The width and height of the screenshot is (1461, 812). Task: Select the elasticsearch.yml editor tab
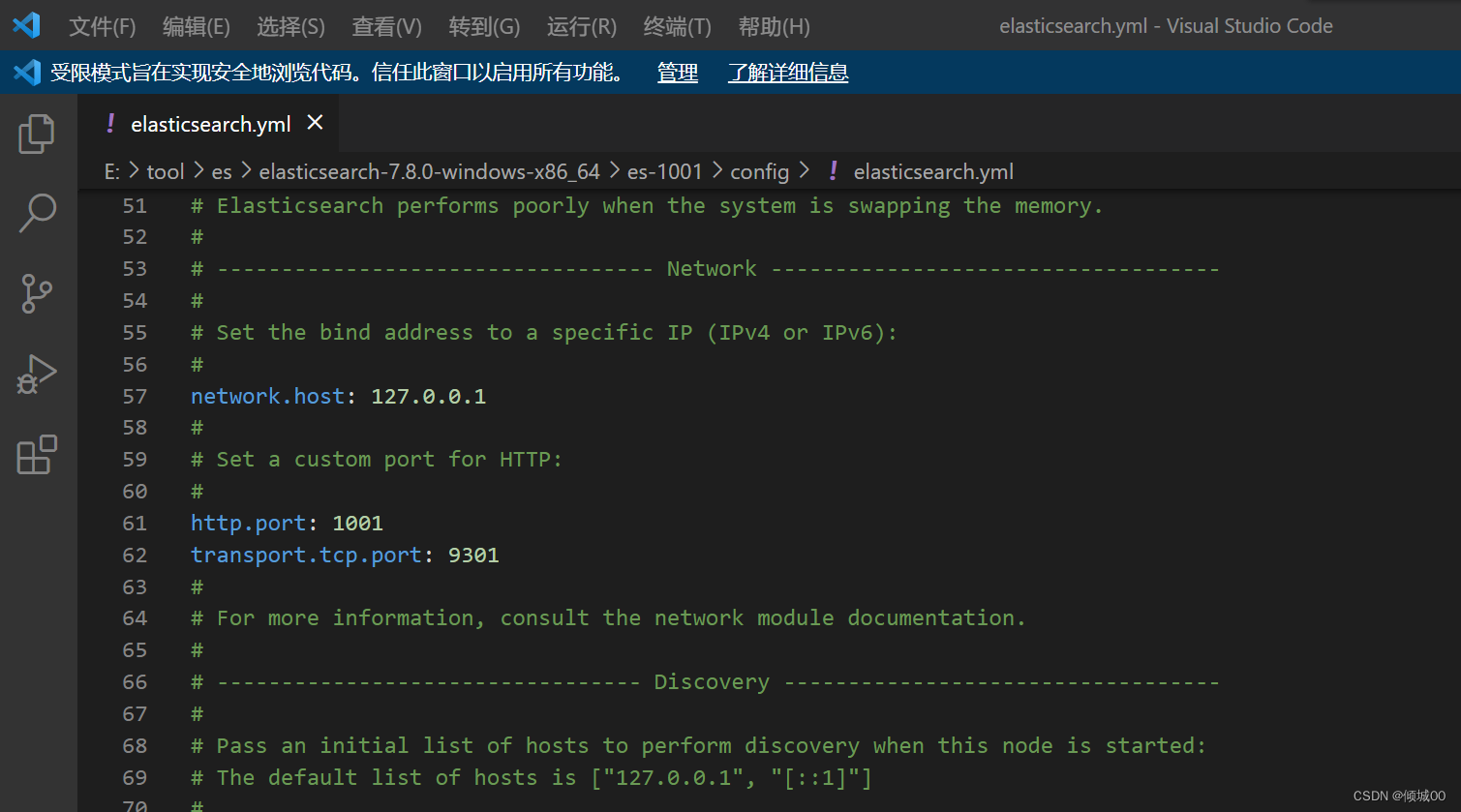(x=209, y=124)
